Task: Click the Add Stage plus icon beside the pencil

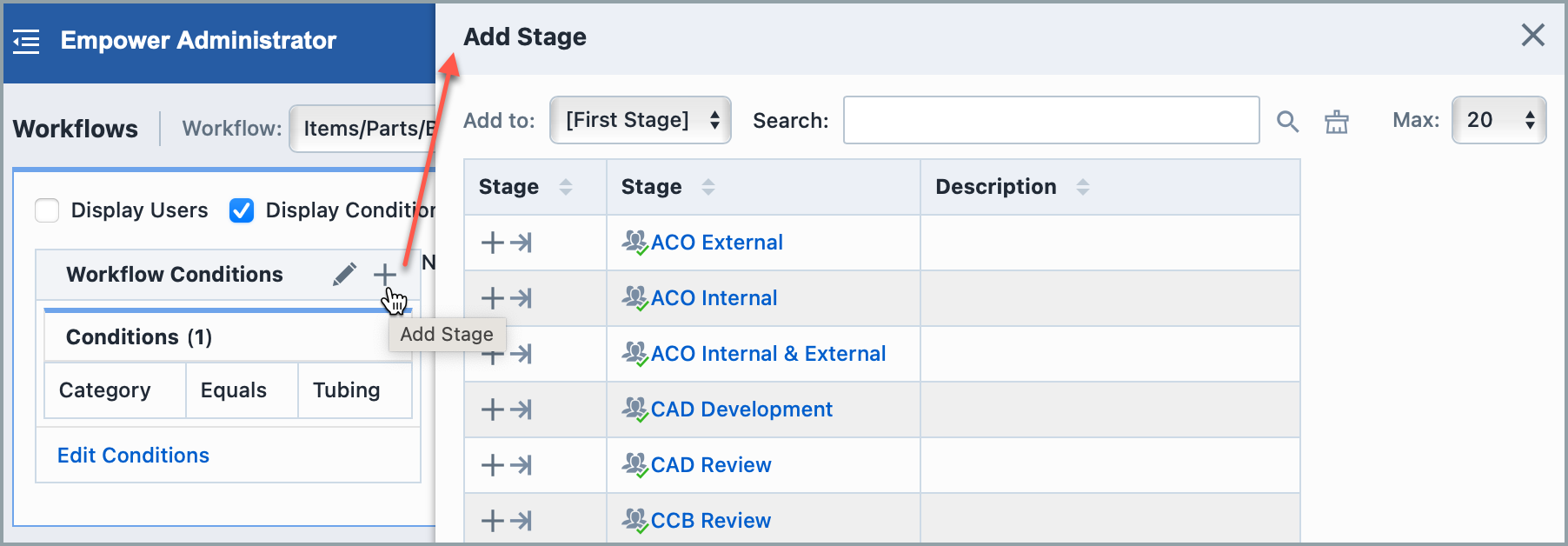Action: (x=384, y=274)
